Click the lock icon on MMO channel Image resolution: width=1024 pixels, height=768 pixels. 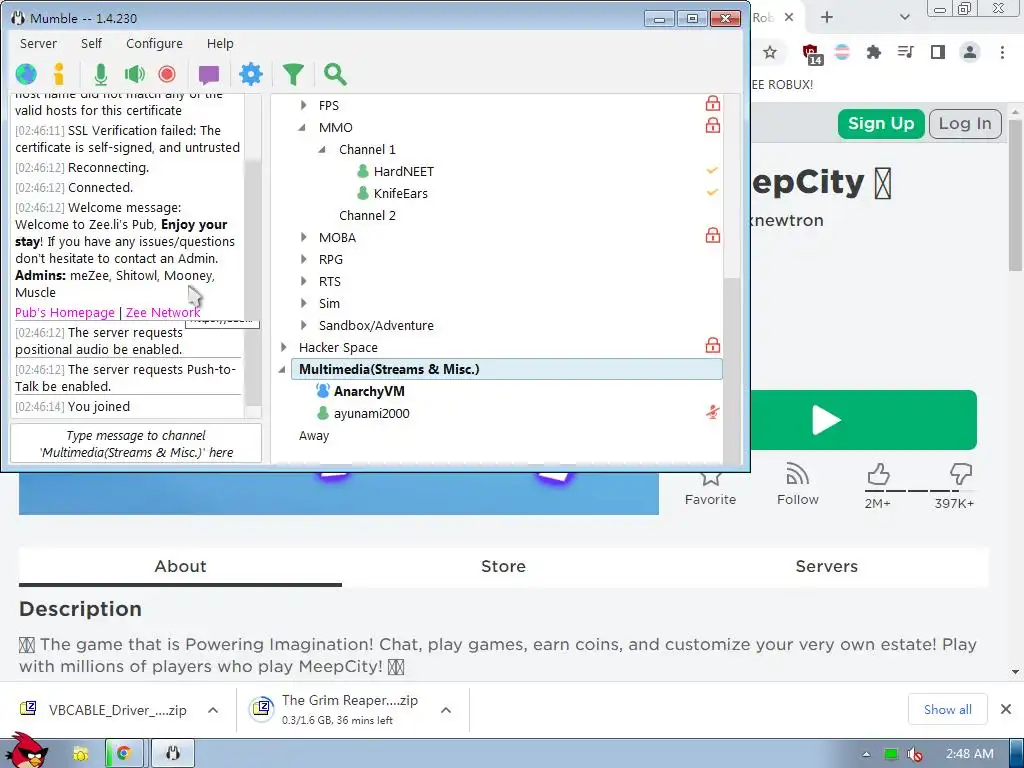[712, 125]
